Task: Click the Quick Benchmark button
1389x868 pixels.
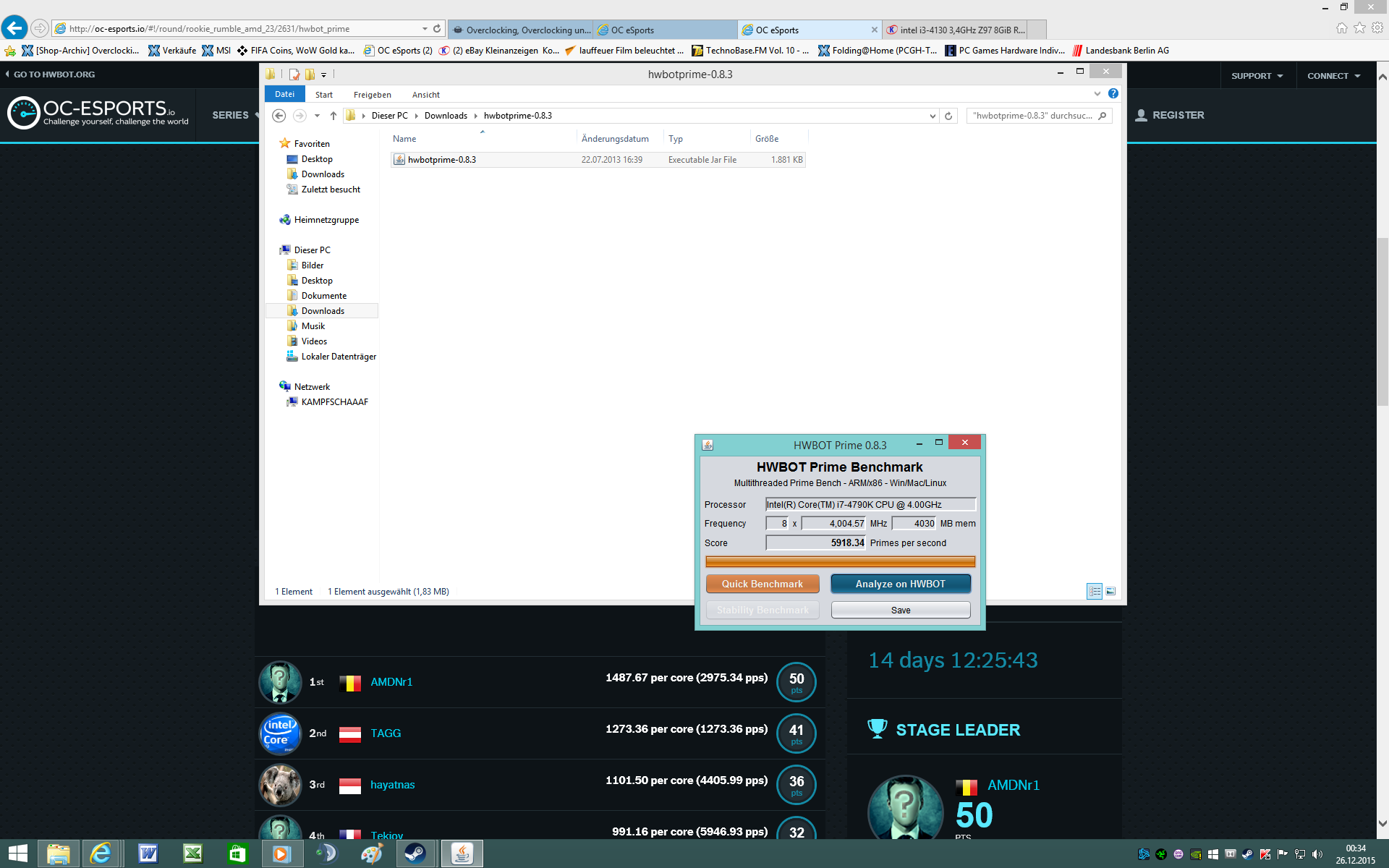Action: tap(763, 584)
